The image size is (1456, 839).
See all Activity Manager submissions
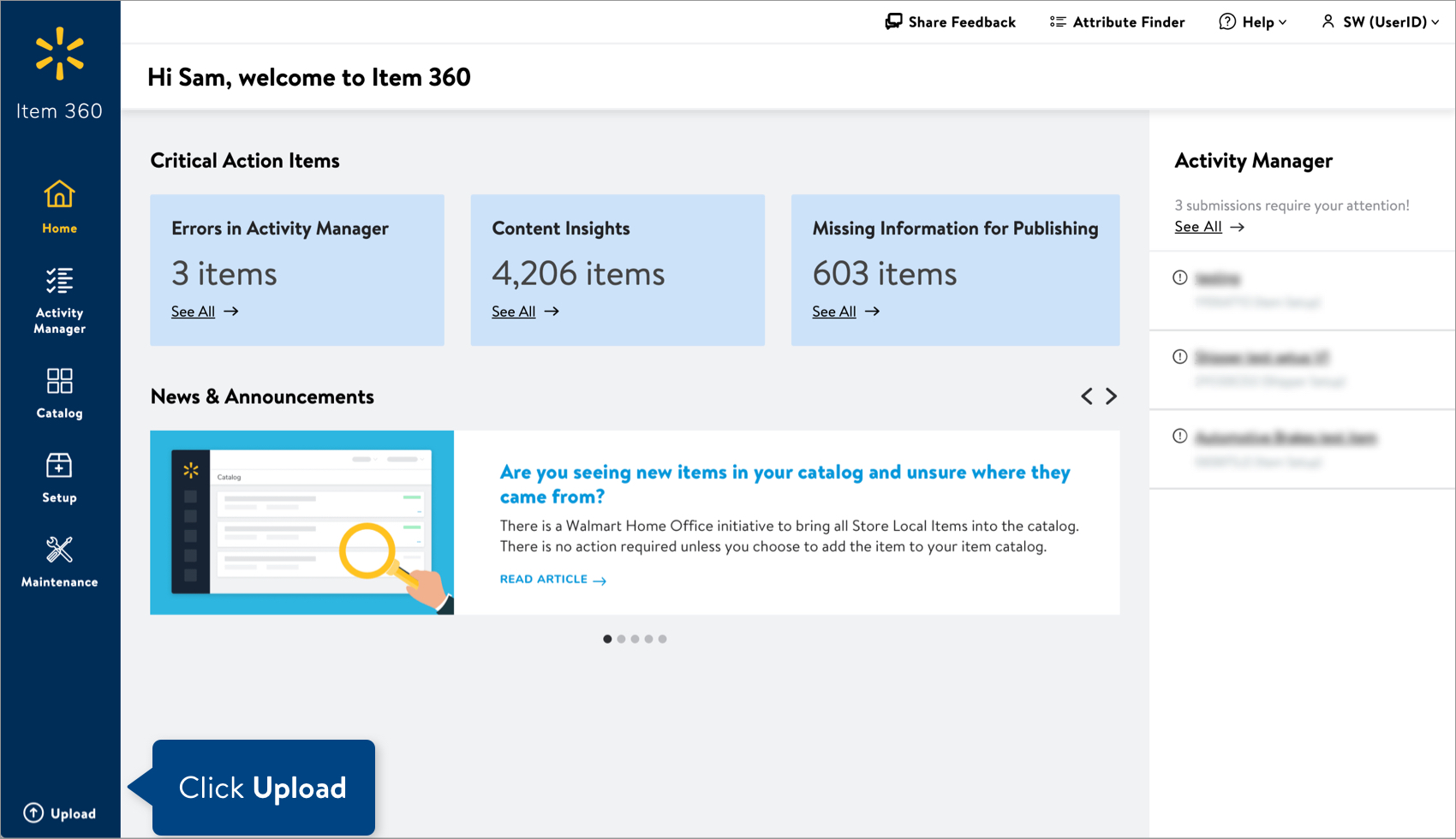coord(1197,227)
